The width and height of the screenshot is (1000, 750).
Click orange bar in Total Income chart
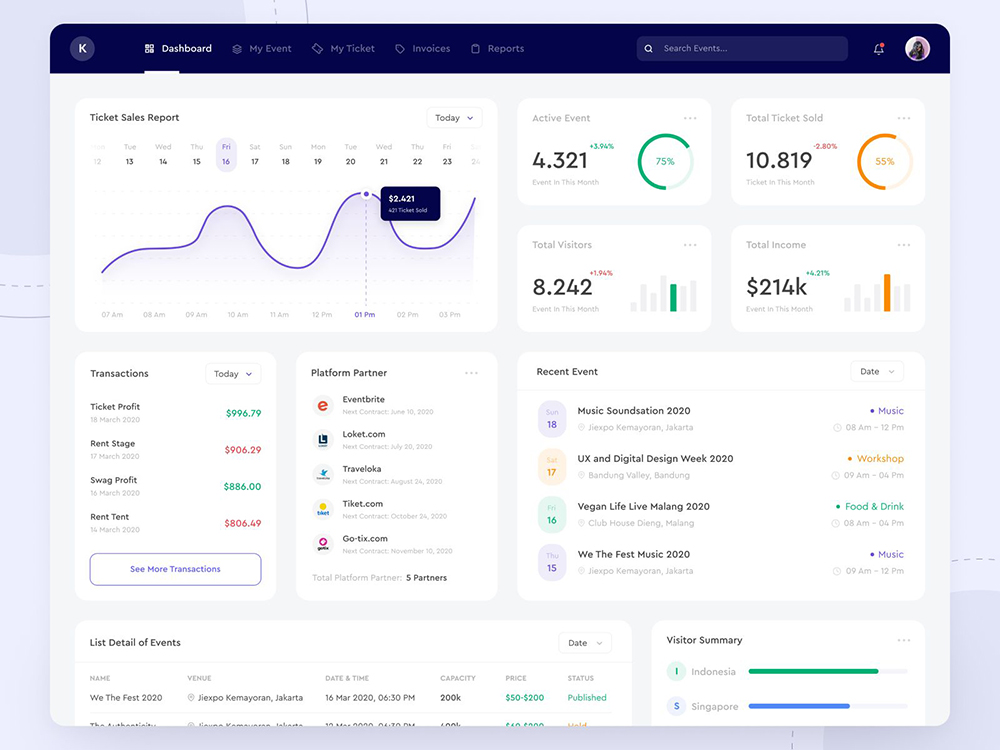click(x=886, y=293)
